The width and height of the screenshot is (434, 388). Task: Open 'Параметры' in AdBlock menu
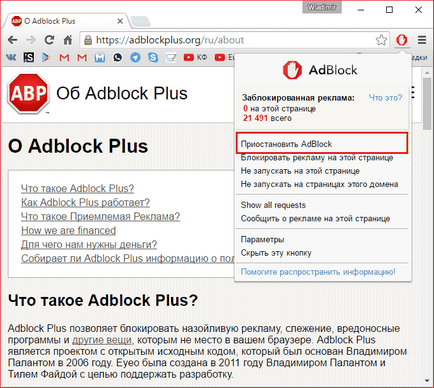pyautogui.click(x=263, y=239)
